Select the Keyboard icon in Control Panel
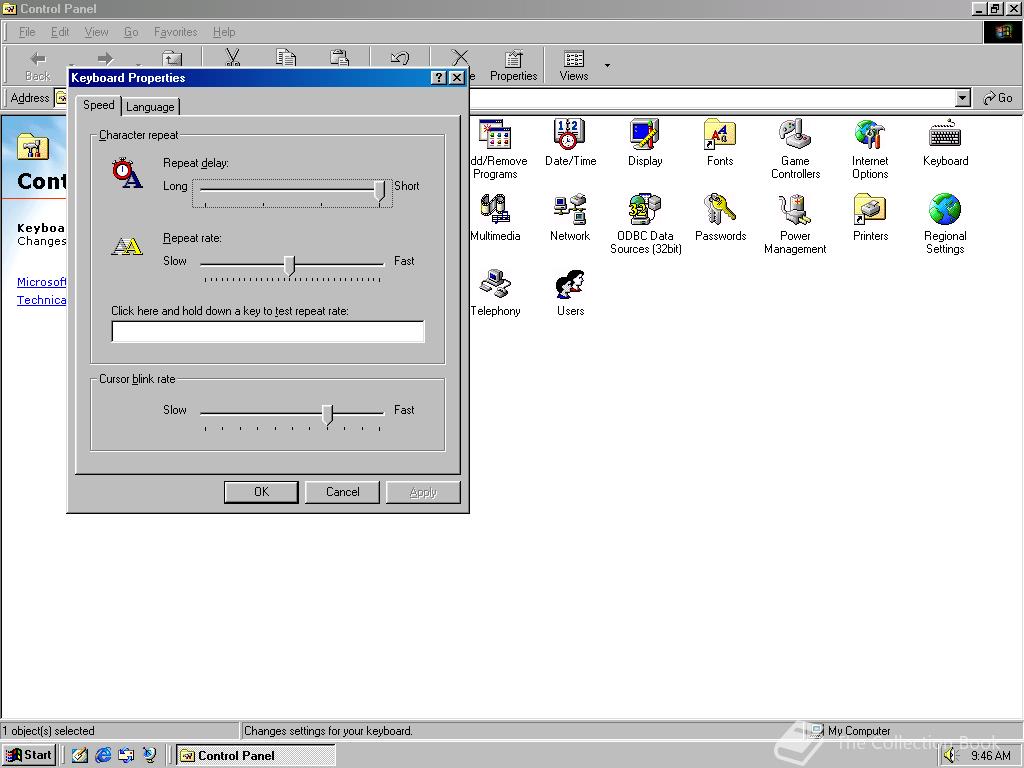Image resolution: width=1024 pixels, height=768 pixels. coord(945,143)
